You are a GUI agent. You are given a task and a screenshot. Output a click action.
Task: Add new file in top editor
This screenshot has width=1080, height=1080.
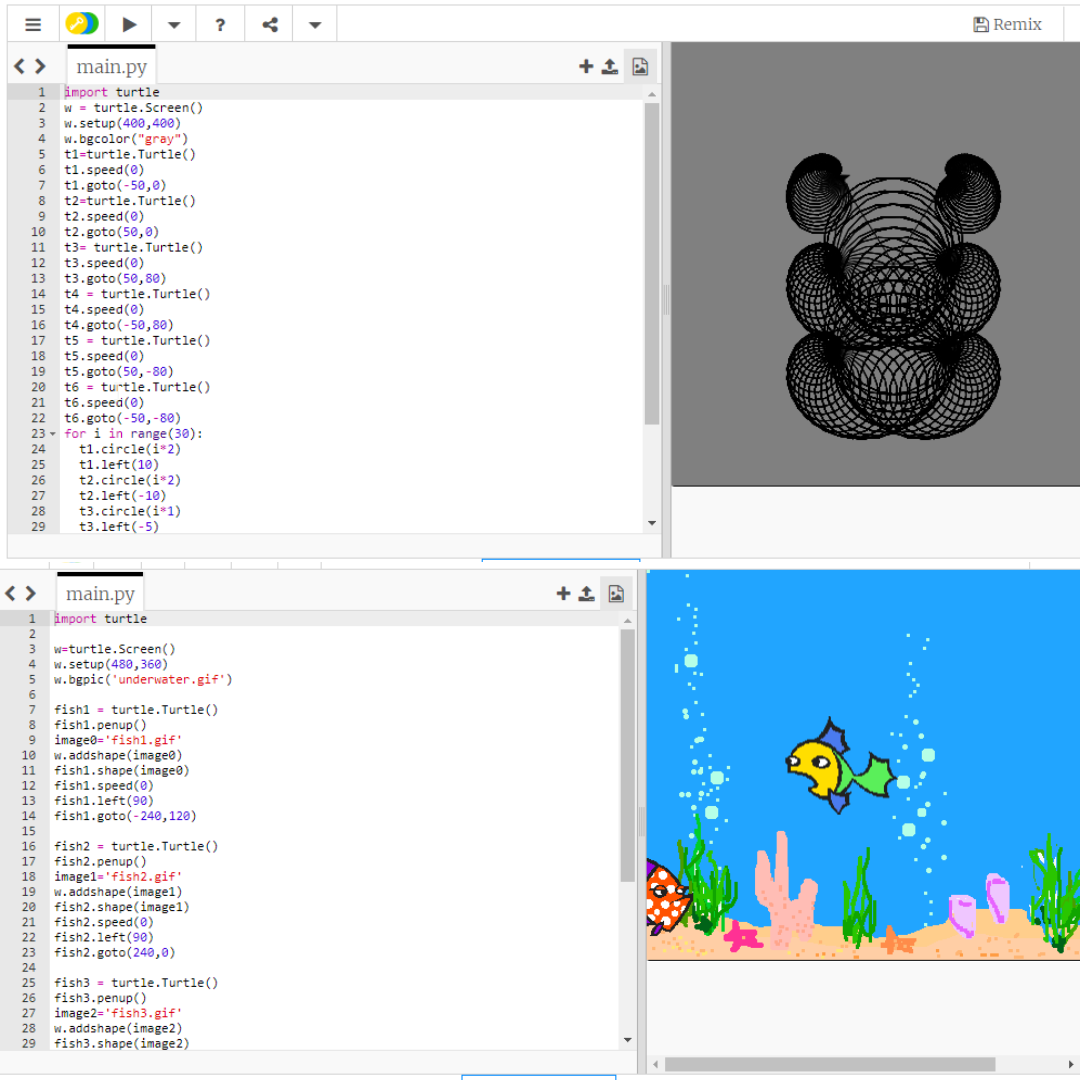tap(586, 66)
